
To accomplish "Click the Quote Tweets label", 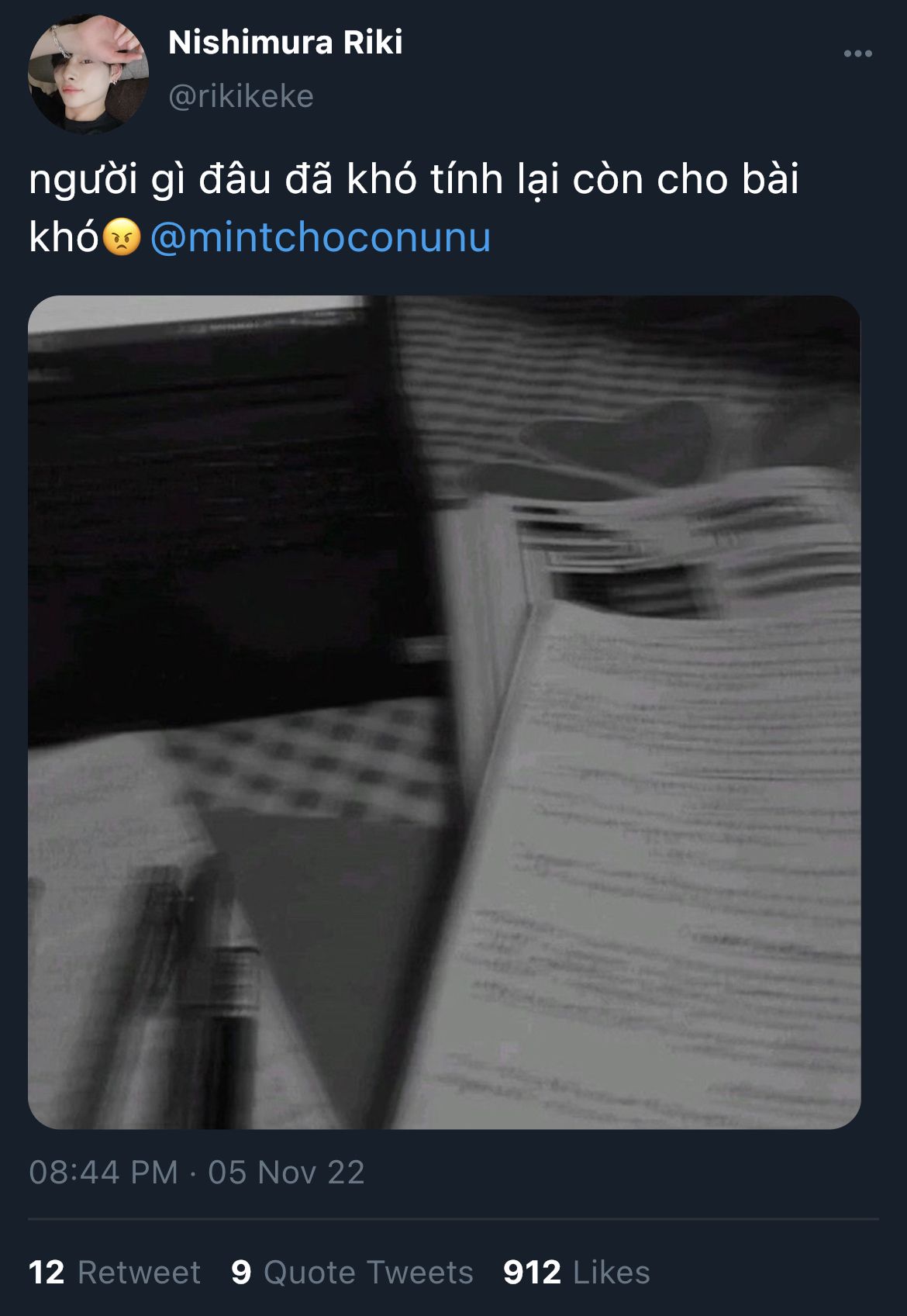I will point(368,1273).
